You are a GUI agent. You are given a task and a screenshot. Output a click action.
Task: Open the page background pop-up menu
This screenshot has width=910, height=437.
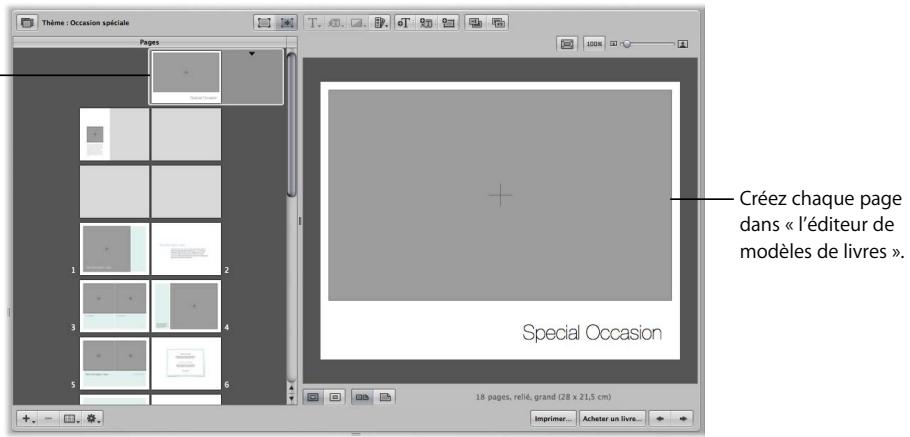point(380,23)
